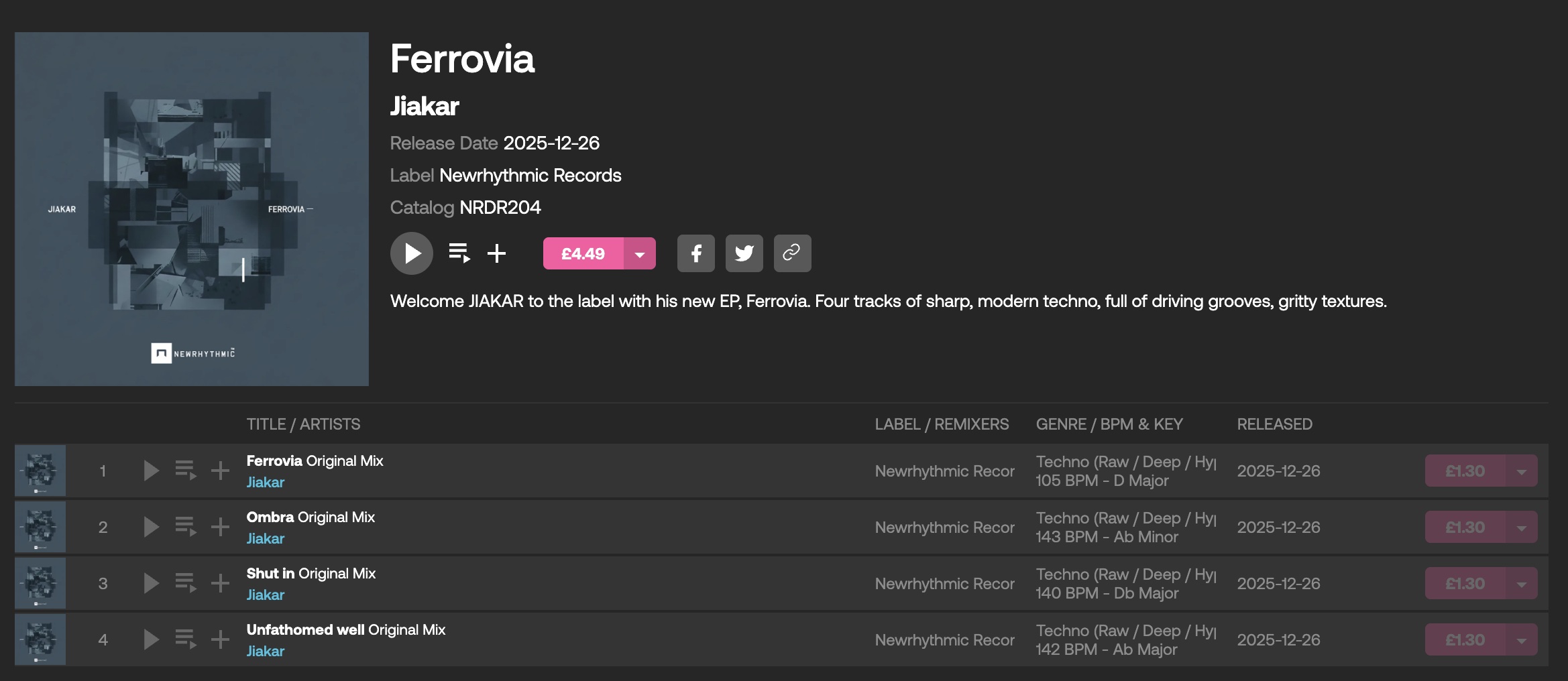Click the Shut in track thumbnail
1568x681 pixels.
(40, 583)
